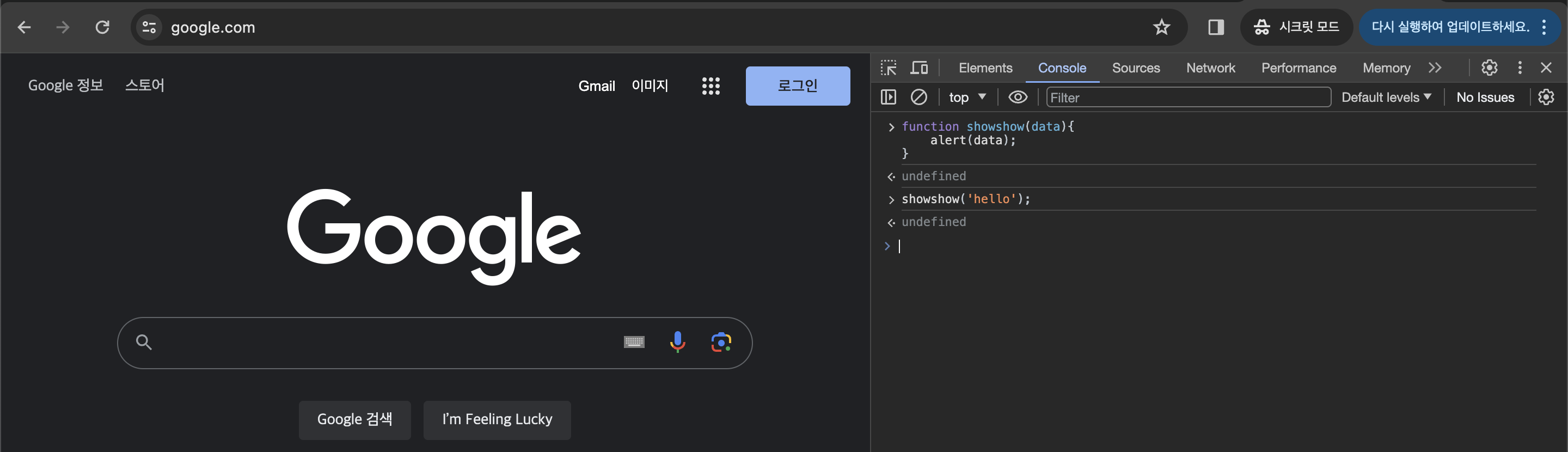
Task: Open Chrome's three-dot menu
Action: pos(1544,27)
